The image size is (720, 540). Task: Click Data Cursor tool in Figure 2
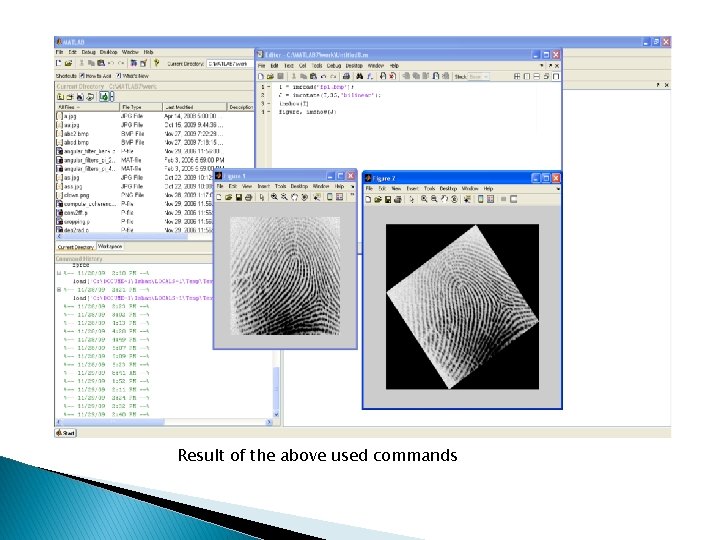[467, 199]
